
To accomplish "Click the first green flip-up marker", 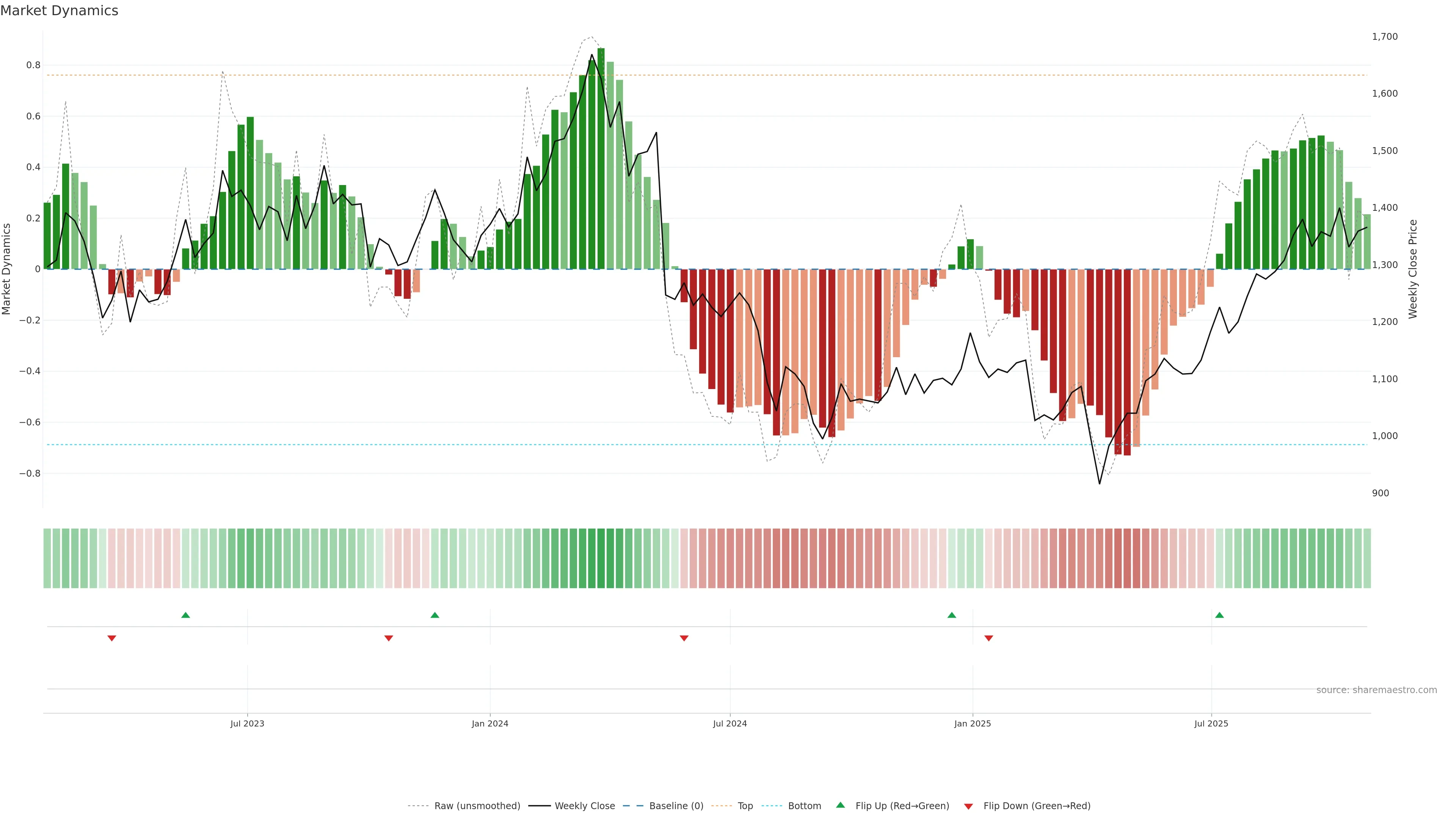I will pyautogui.click(x=185, y=615).
